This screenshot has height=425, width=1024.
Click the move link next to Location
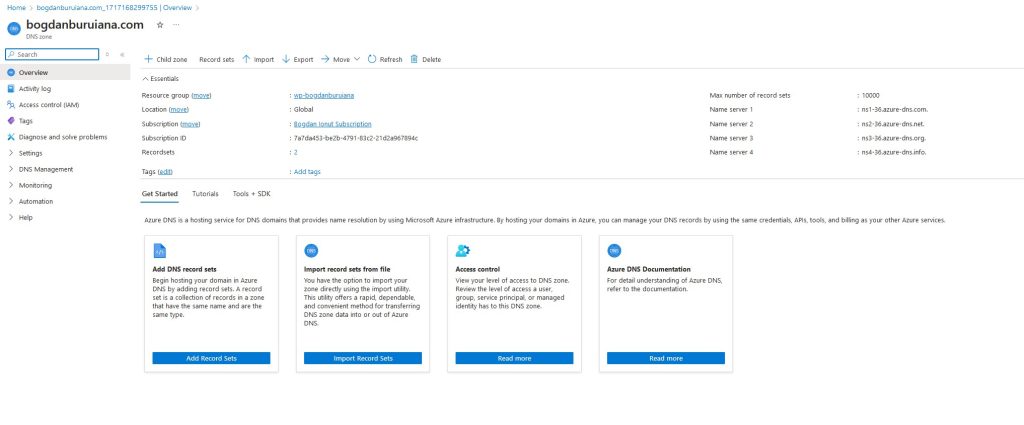(179, 110)
